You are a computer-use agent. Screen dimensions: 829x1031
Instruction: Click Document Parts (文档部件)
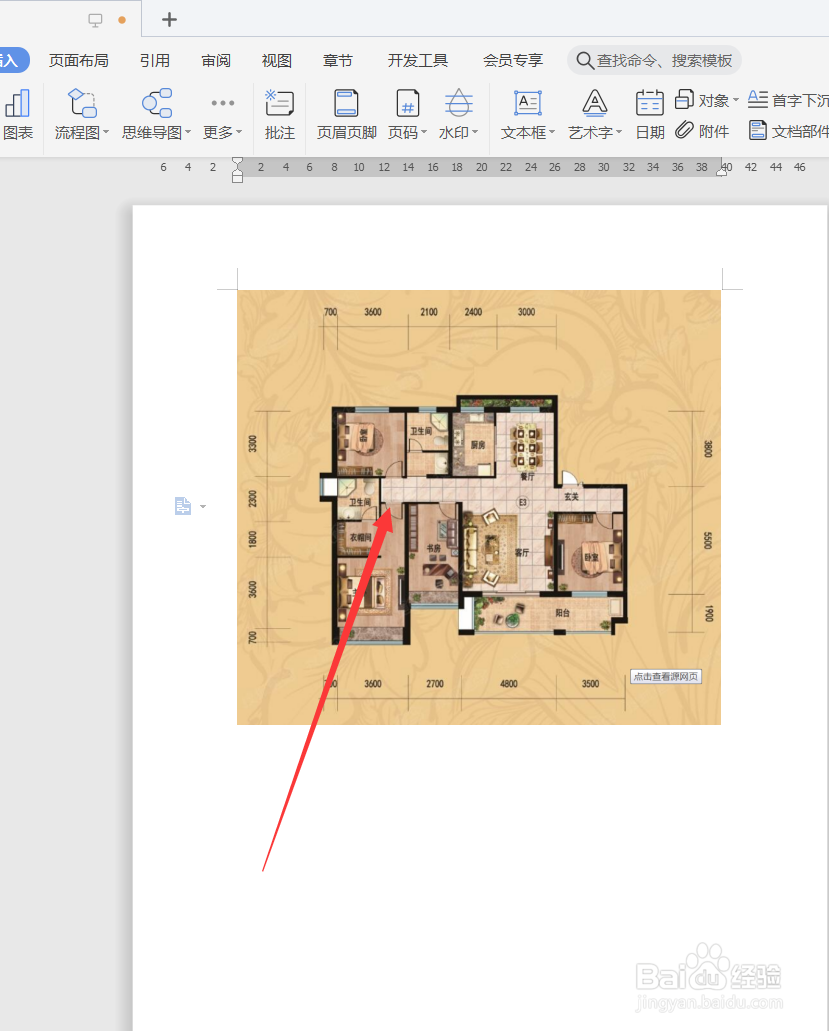pyautogui.click(x=788, y=131)
